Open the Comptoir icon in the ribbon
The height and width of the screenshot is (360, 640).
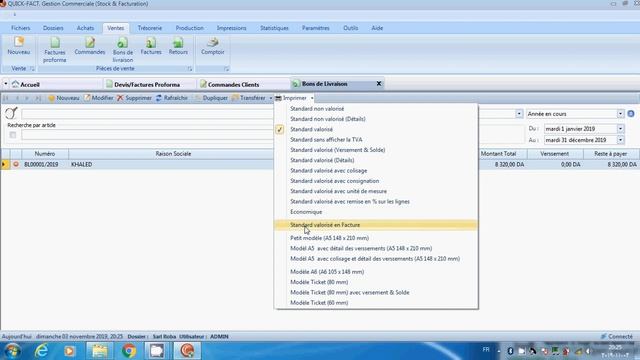(213, 46)
